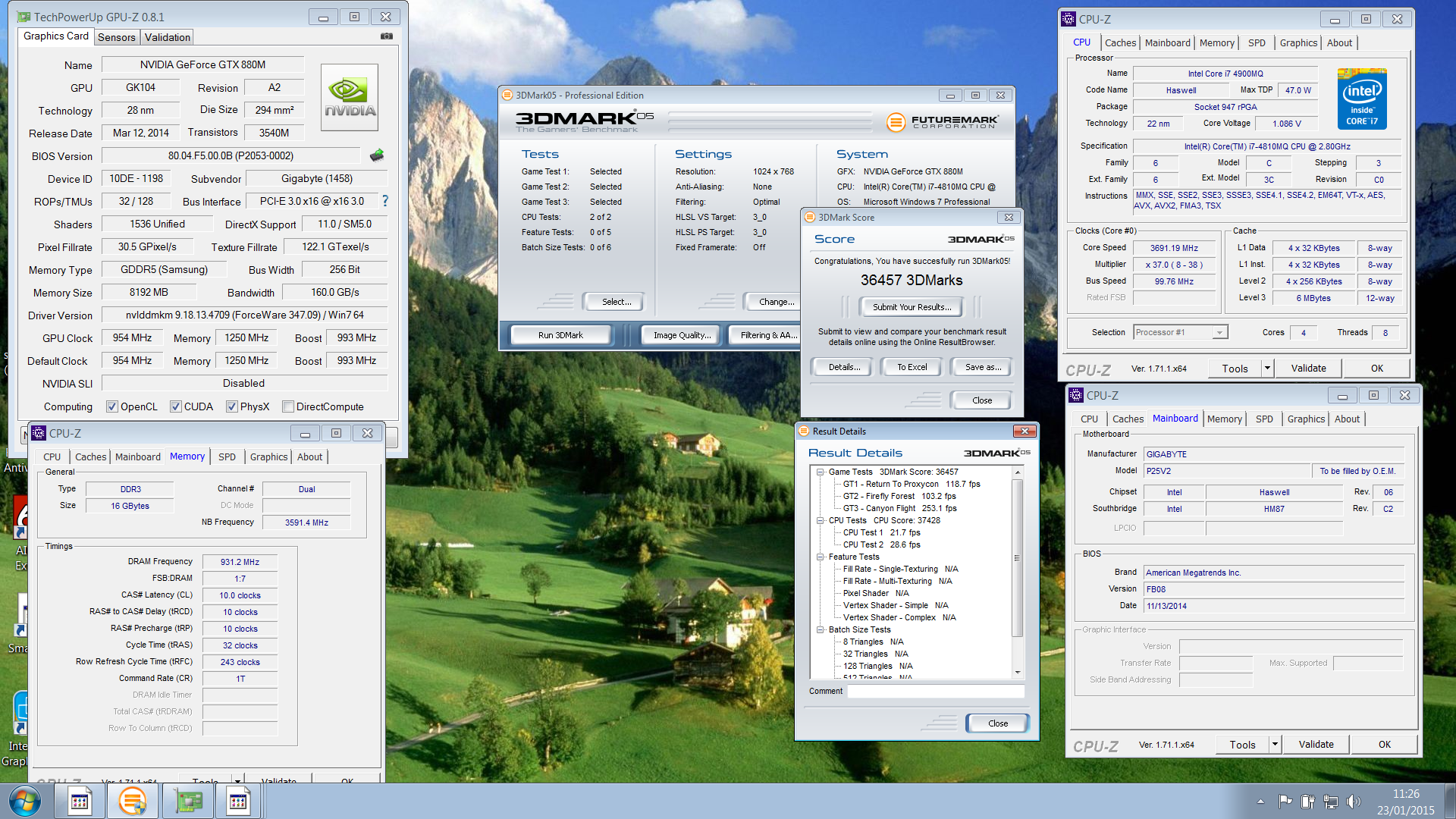Toggle the PhysX checkbox
This screenshot has height=819, width=1456.
pyautogui.click(x=232, y=406)
